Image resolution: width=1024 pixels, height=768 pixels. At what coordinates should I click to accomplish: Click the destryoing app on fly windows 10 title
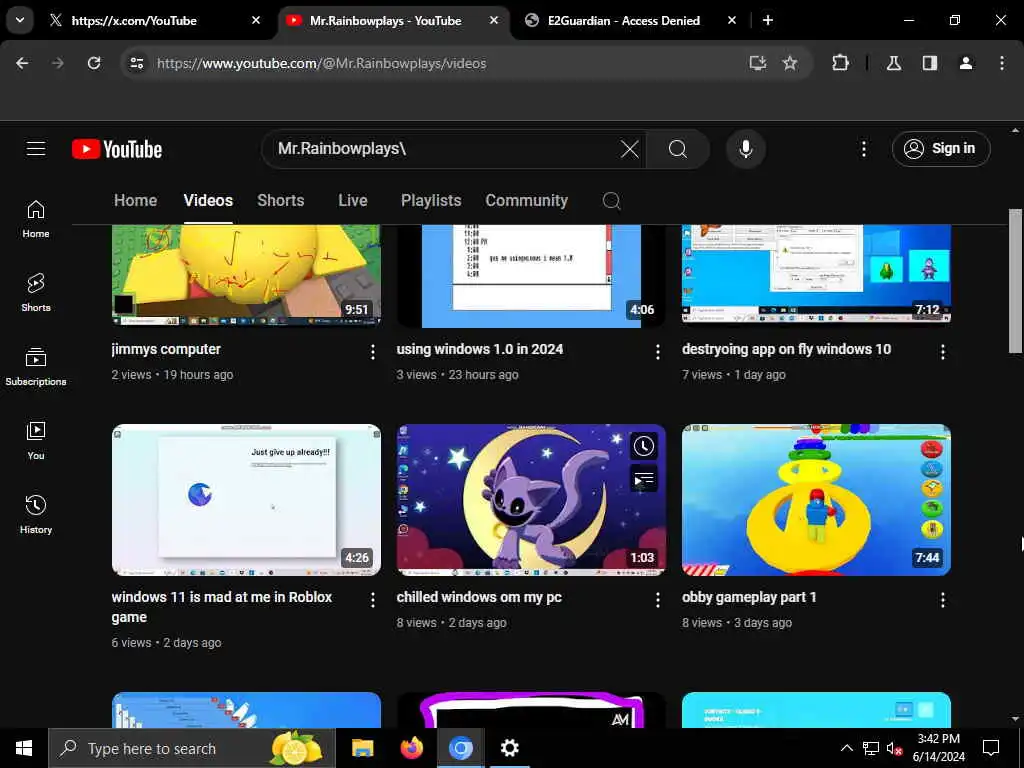(786, 349)
